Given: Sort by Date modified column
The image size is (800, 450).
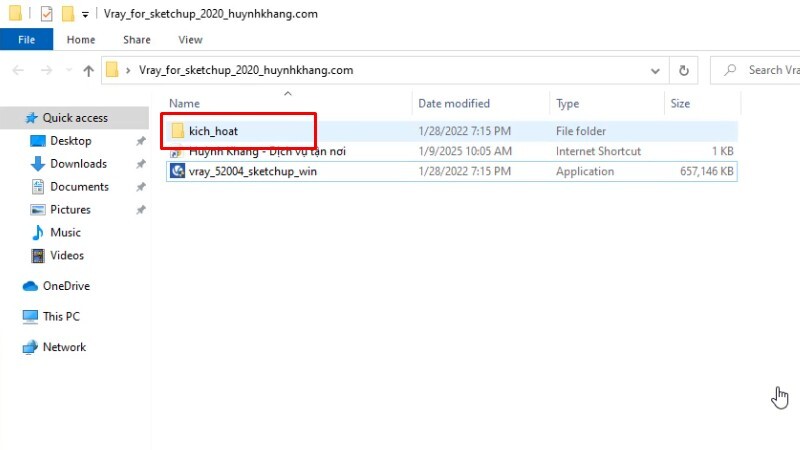Looking at the screenshot, I should (x=454, y=104).
